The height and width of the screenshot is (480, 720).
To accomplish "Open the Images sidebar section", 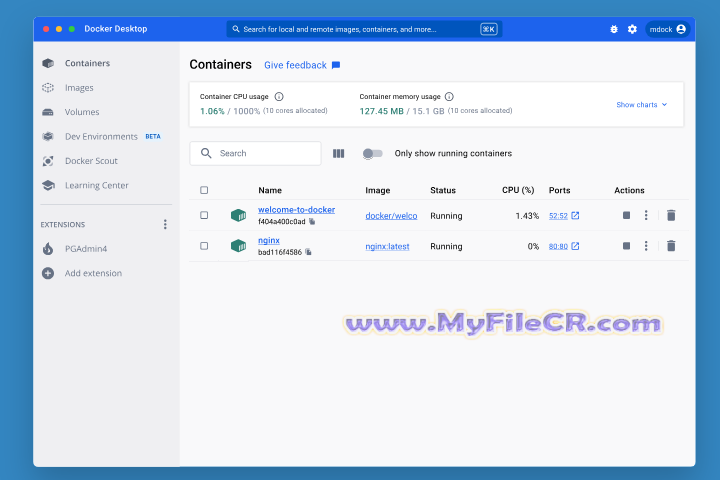I will tap(79, 88).
